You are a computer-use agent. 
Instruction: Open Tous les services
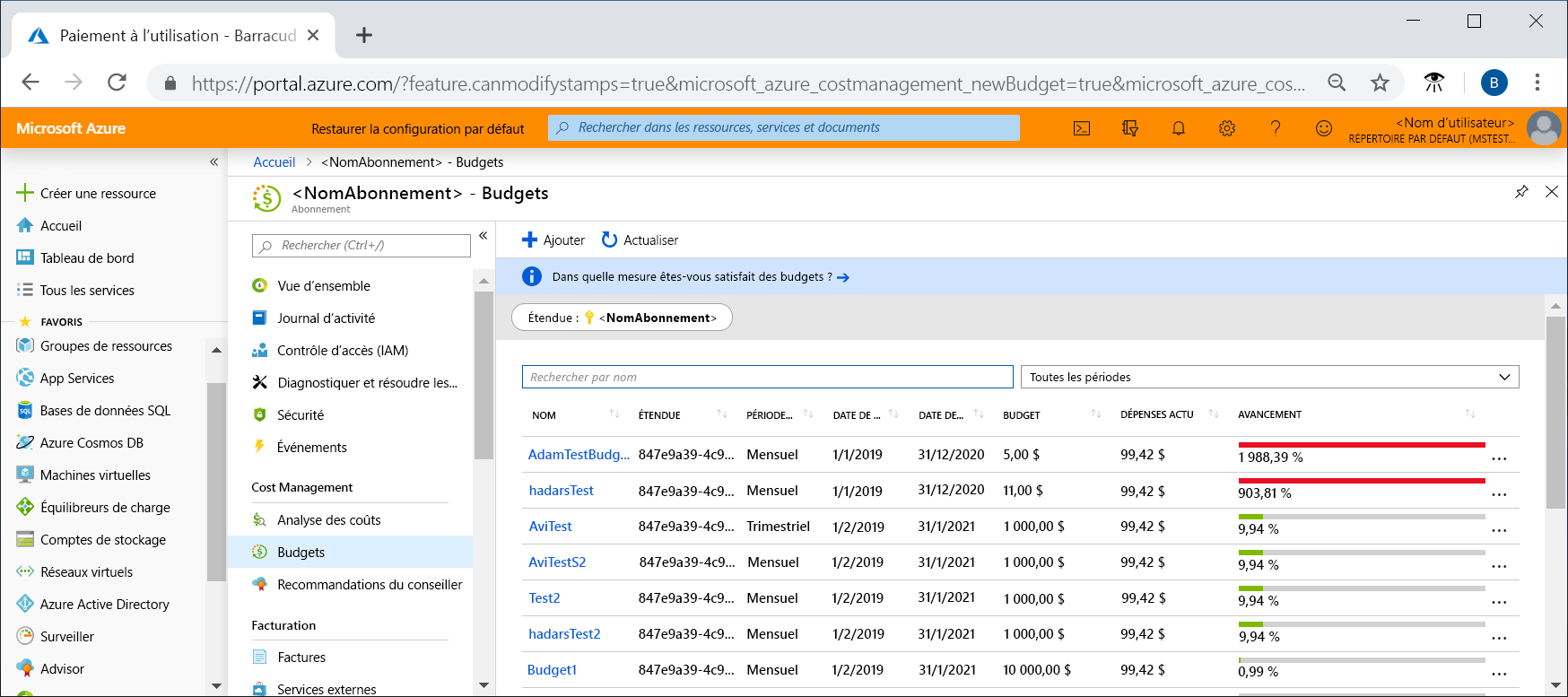[x=75, y=290]
